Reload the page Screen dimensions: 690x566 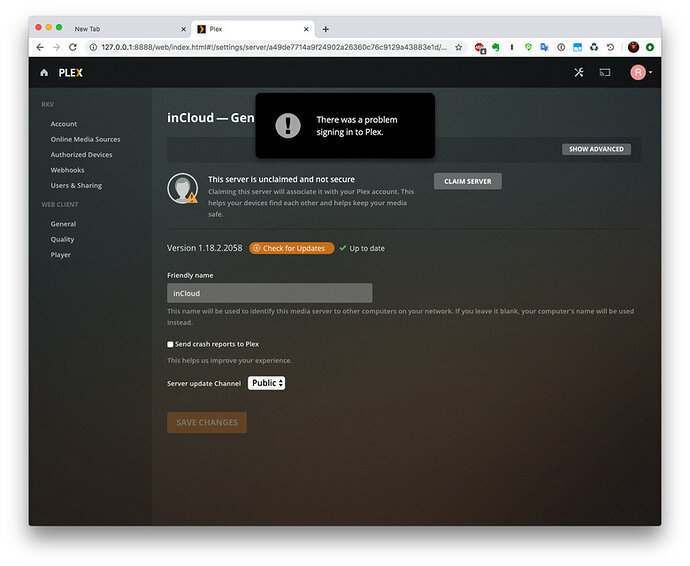click(73, 47)
